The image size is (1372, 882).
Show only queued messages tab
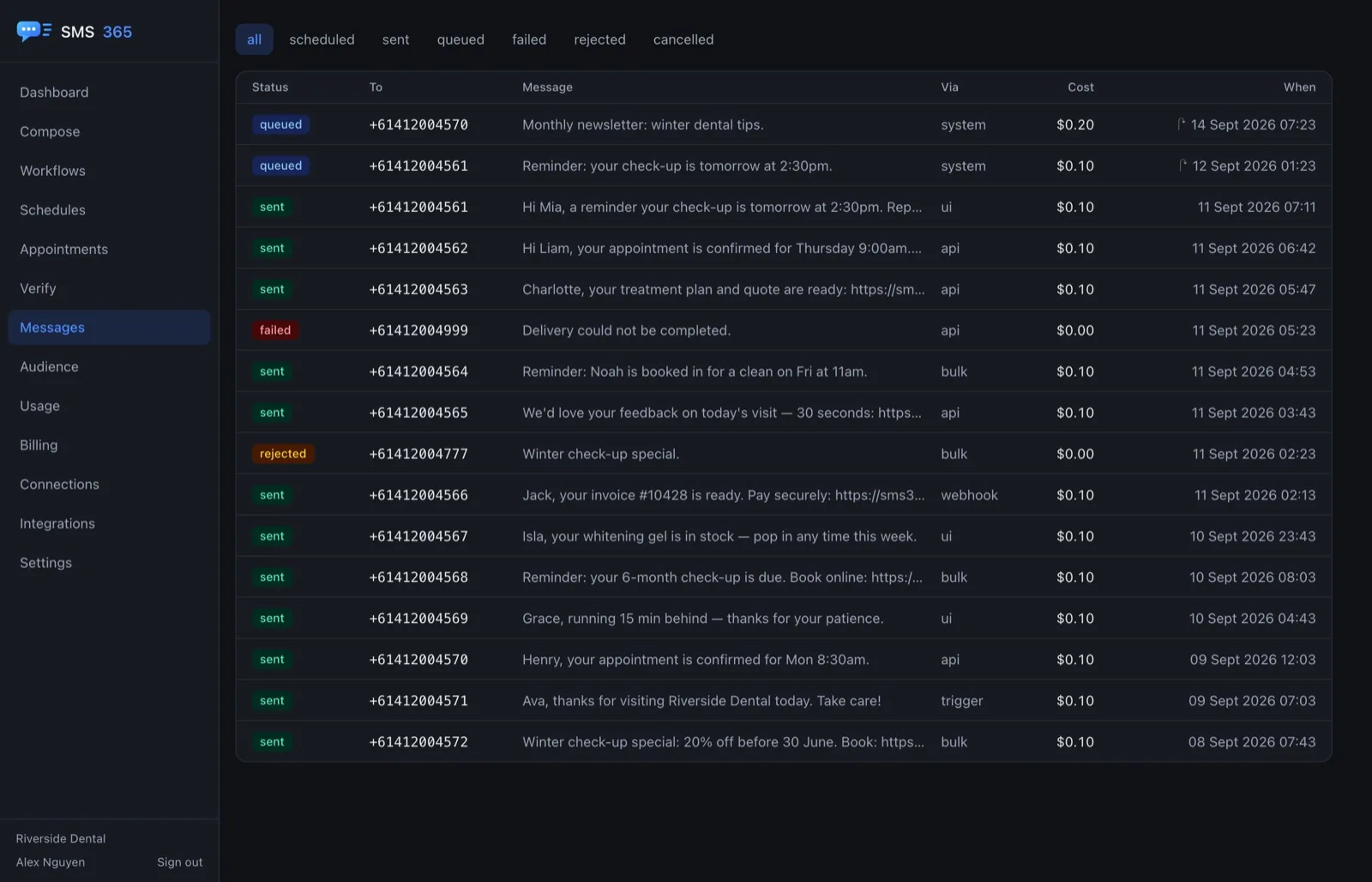click(x=460, y=39)
